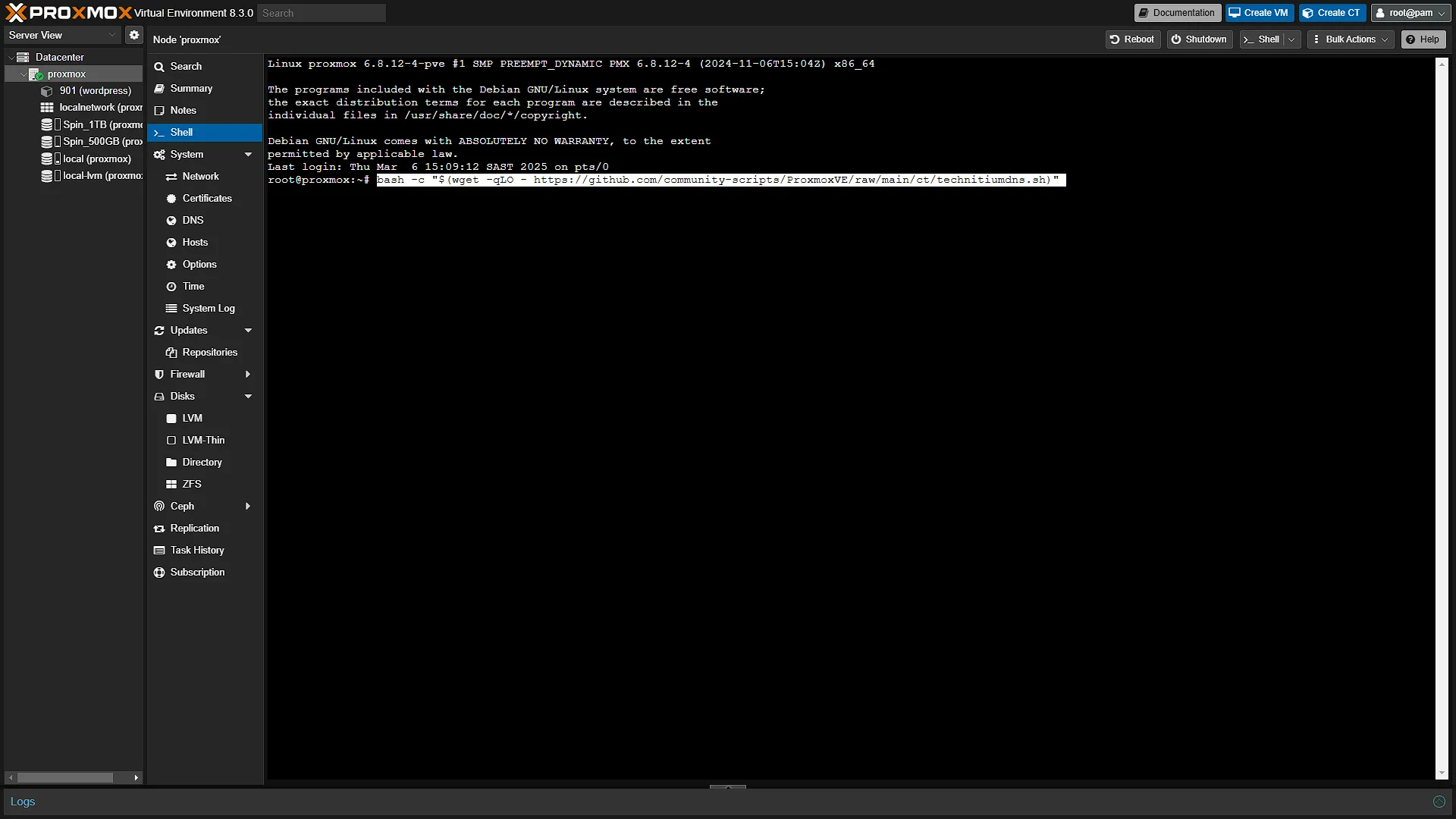Click the Create CT button

[1332, 13]
